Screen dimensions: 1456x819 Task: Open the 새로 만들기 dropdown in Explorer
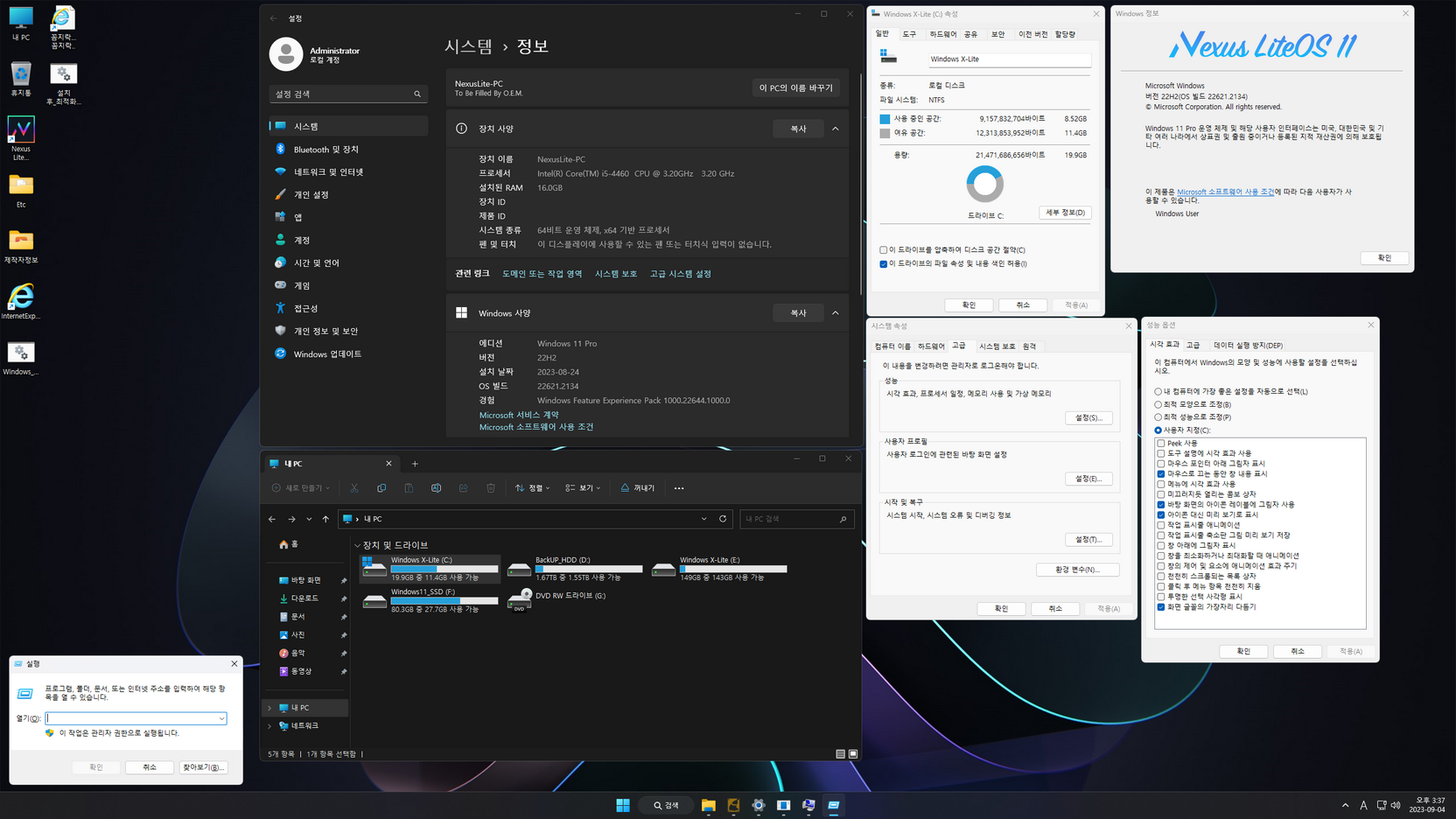301,488
